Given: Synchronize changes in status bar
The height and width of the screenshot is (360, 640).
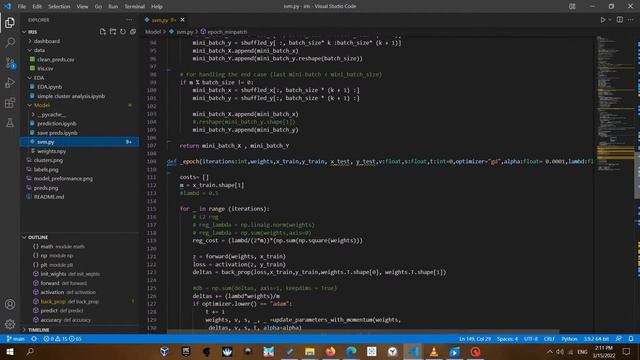Looking at the screenshot, I should [34, 339].
